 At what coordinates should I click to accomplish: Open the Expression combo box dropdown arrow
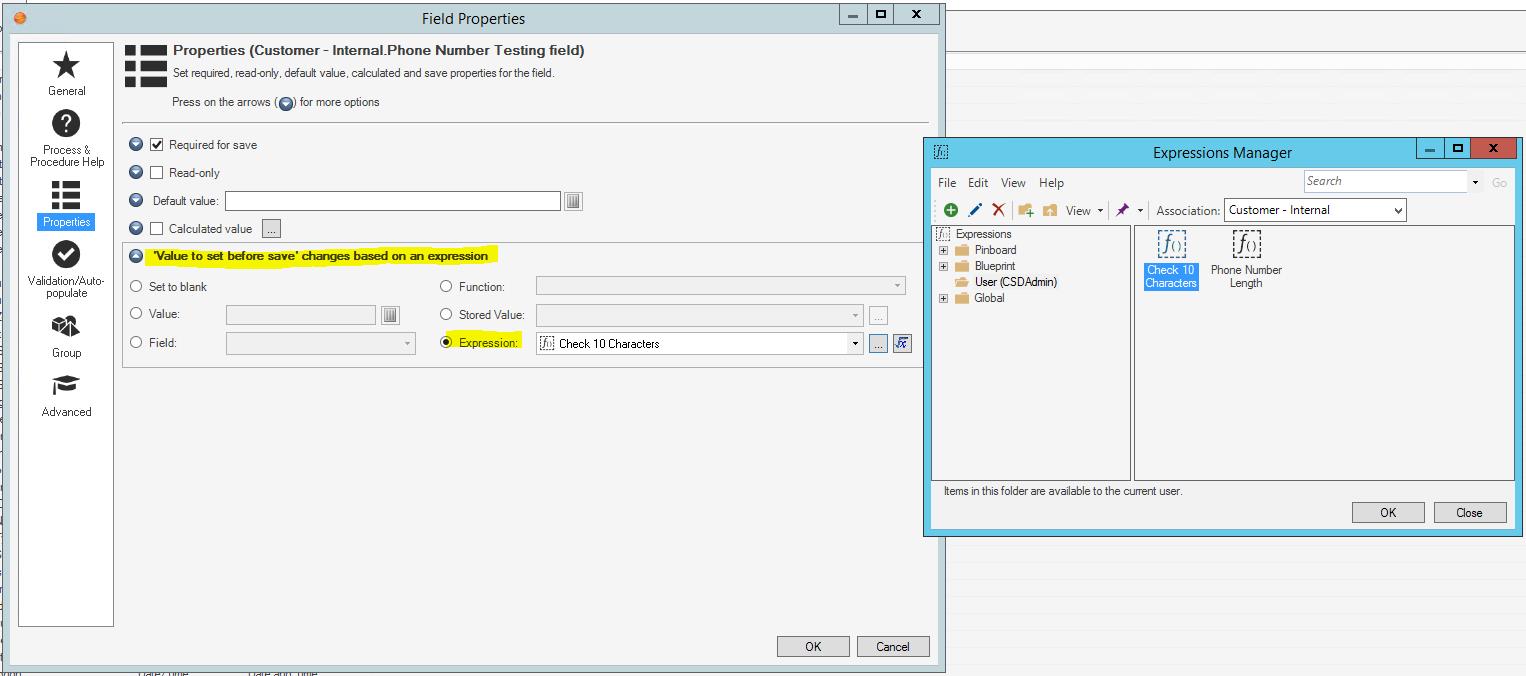coord(855,343)
